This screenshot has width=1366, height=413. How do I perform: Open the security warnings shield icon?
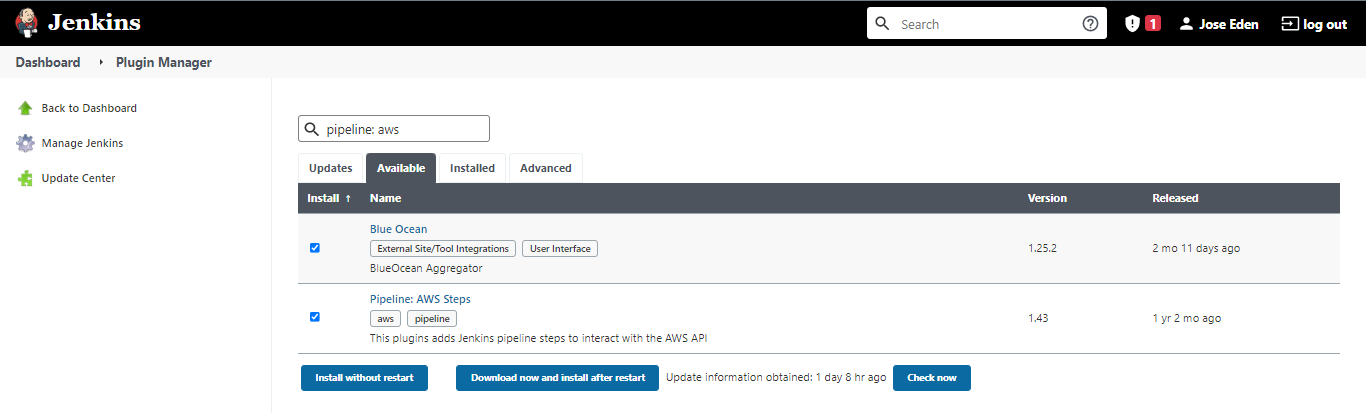tap(1132, 24)
